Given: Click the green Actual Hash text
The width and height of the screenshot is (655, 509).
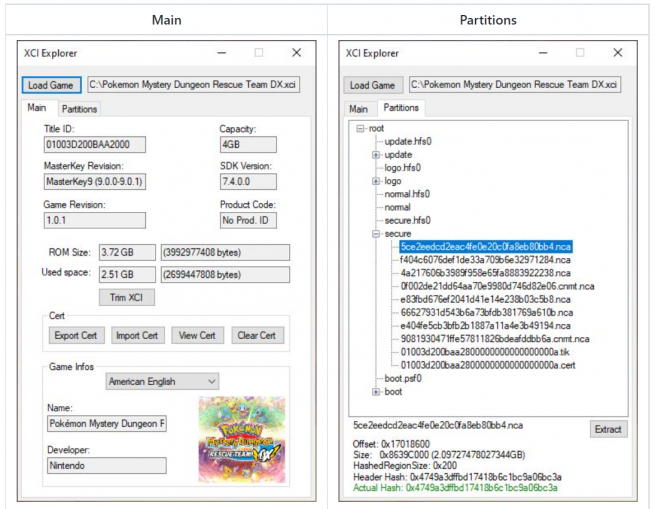Looking at the screenshot, I should point(455,488).
